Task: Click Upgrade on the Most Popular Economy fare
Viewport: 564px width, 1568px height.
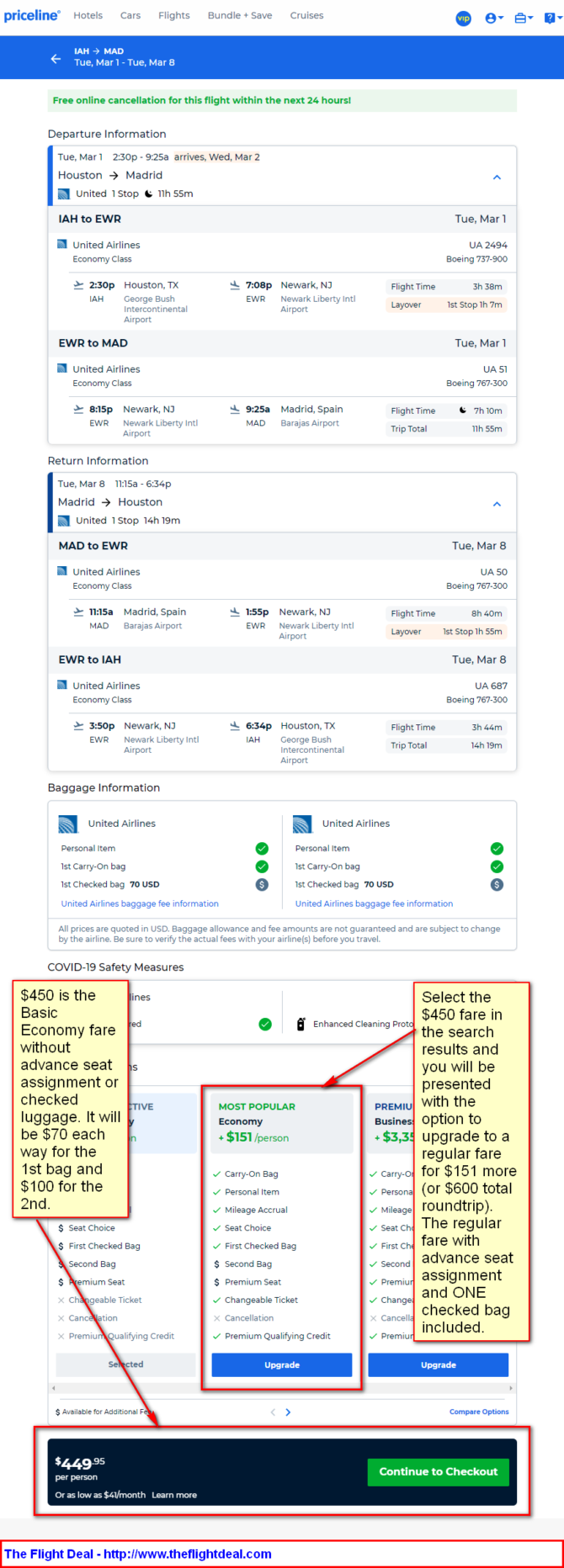Action: (x=282, y=1364)
